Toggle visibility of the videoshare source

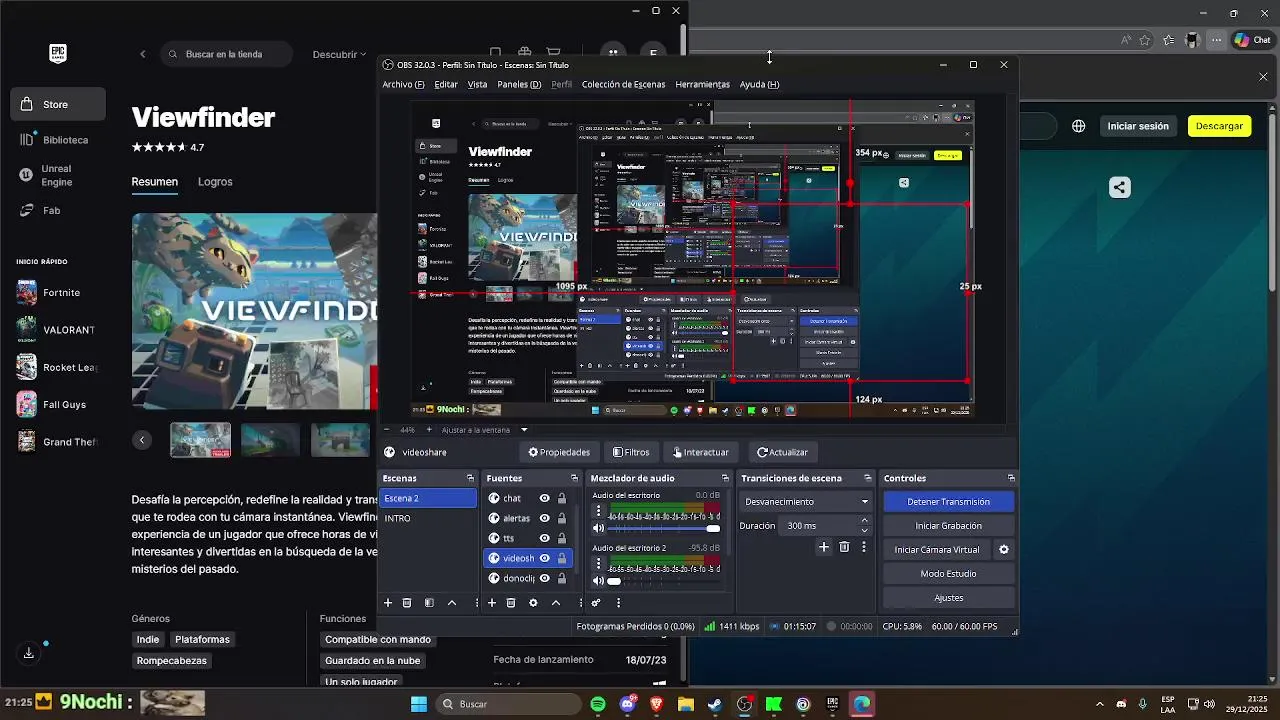point(545,558)
